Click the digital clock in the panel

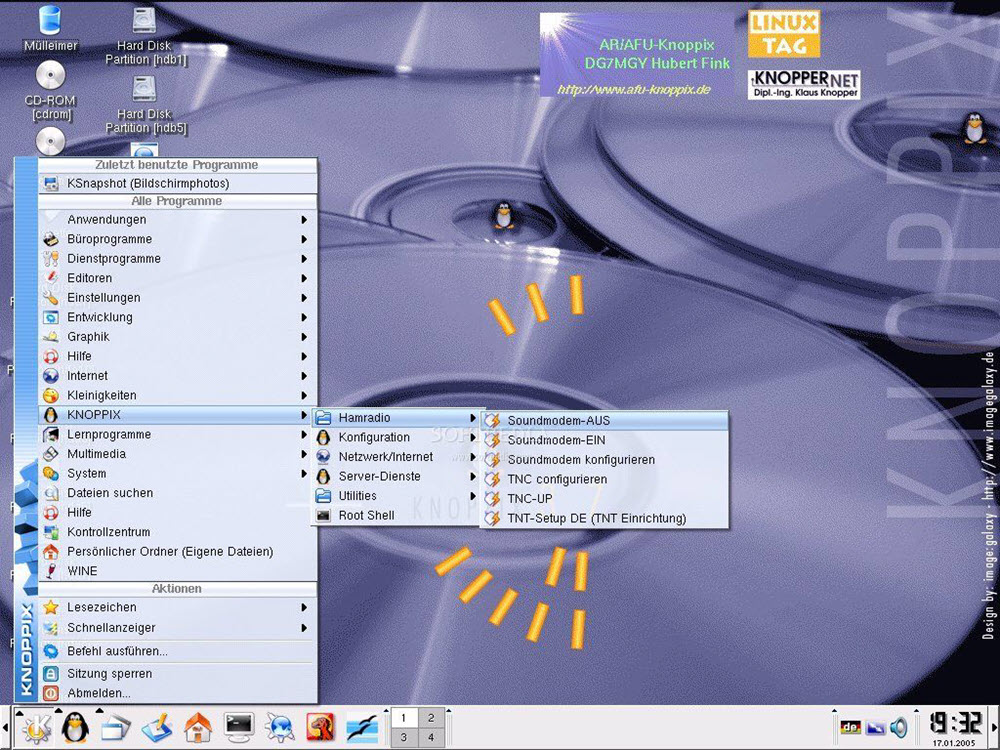coord(955,723)
